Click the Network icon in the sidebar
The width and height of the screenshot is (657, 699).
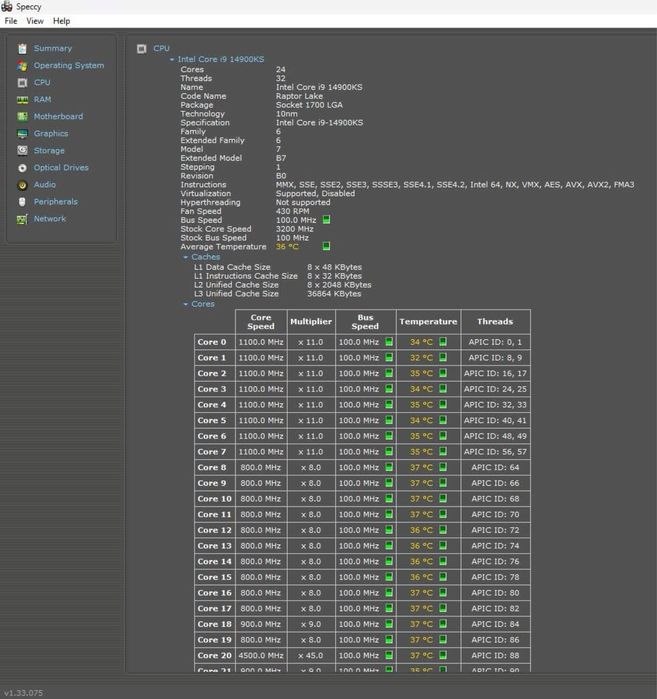point(22,219)
